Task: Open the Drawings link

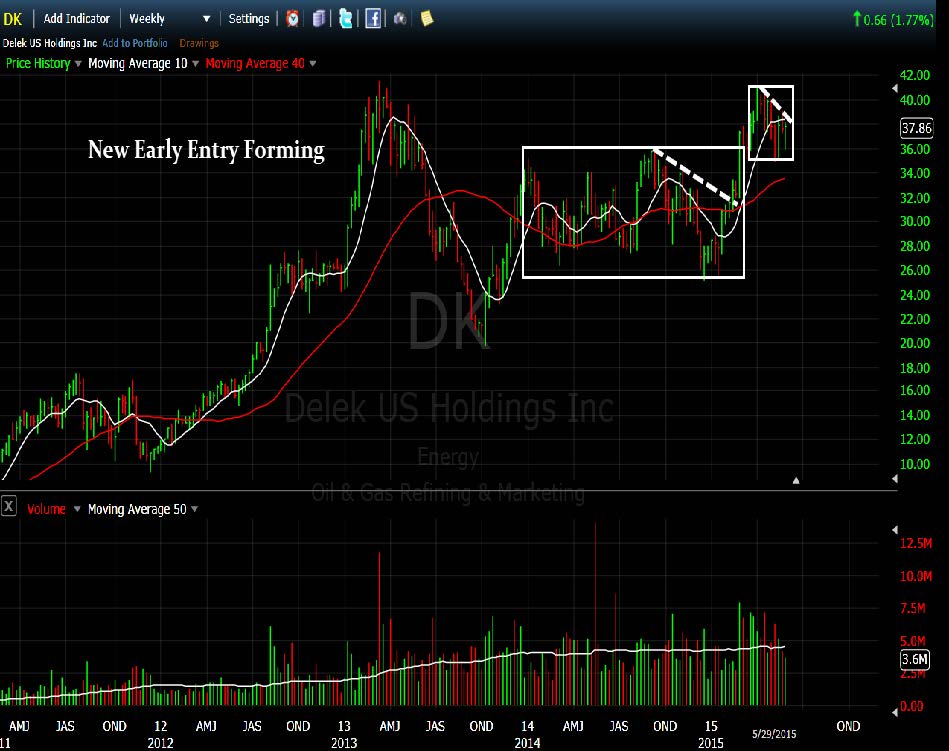Action: (199, 43)
